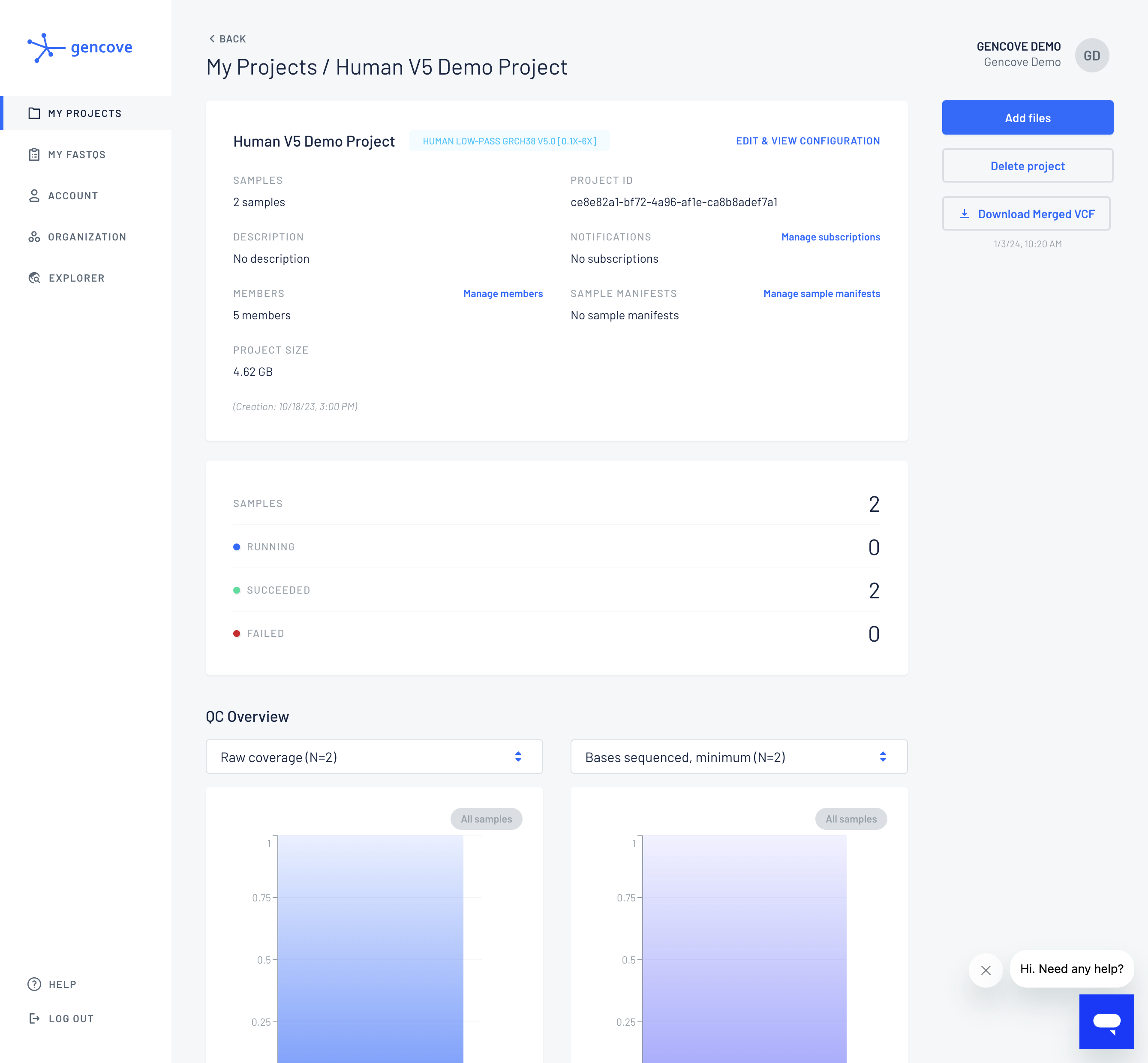1148x1063 pixels.
Task: Click 'No description' text
Action: click(x=271, y=259)
